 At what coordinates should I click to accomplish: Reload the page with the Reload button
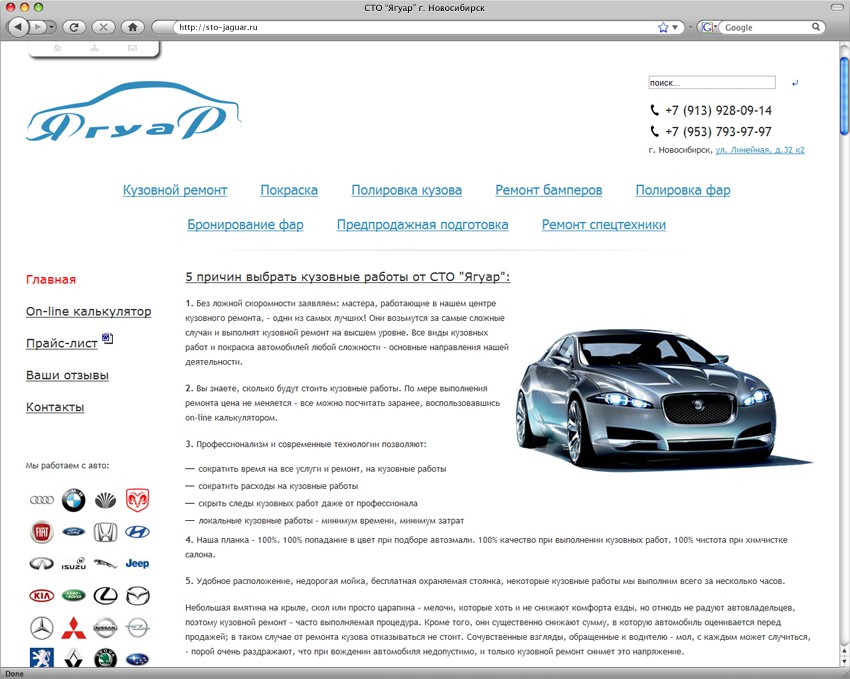pos(74,27)
